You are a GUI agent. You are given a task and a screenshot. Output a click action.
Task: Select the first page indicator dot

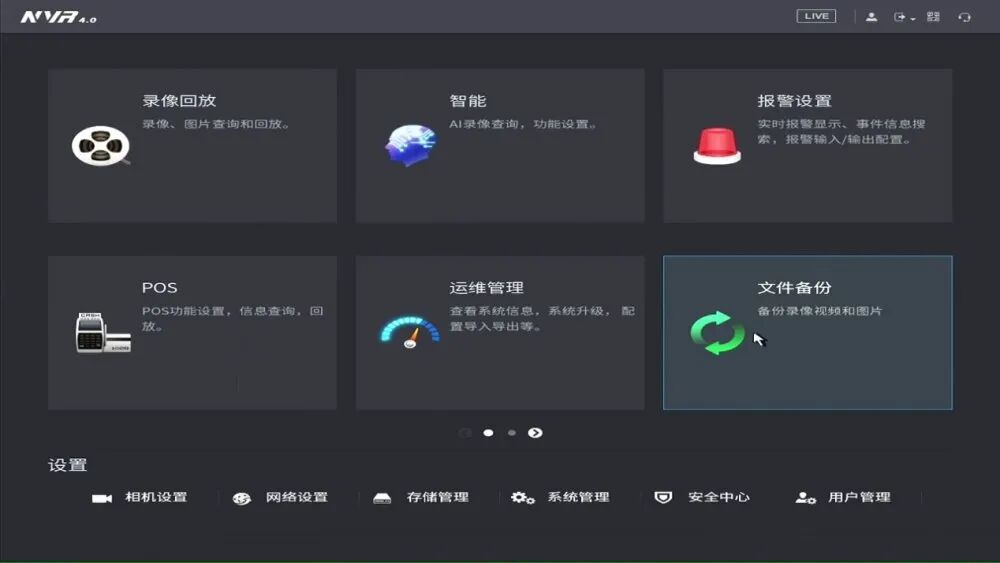(489, 433)
